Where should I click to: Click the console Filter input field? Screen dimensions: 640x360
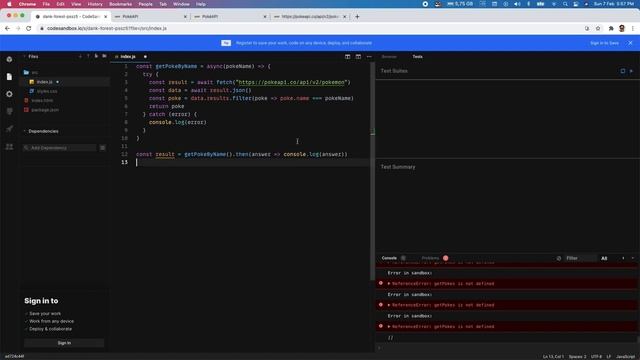580,258
